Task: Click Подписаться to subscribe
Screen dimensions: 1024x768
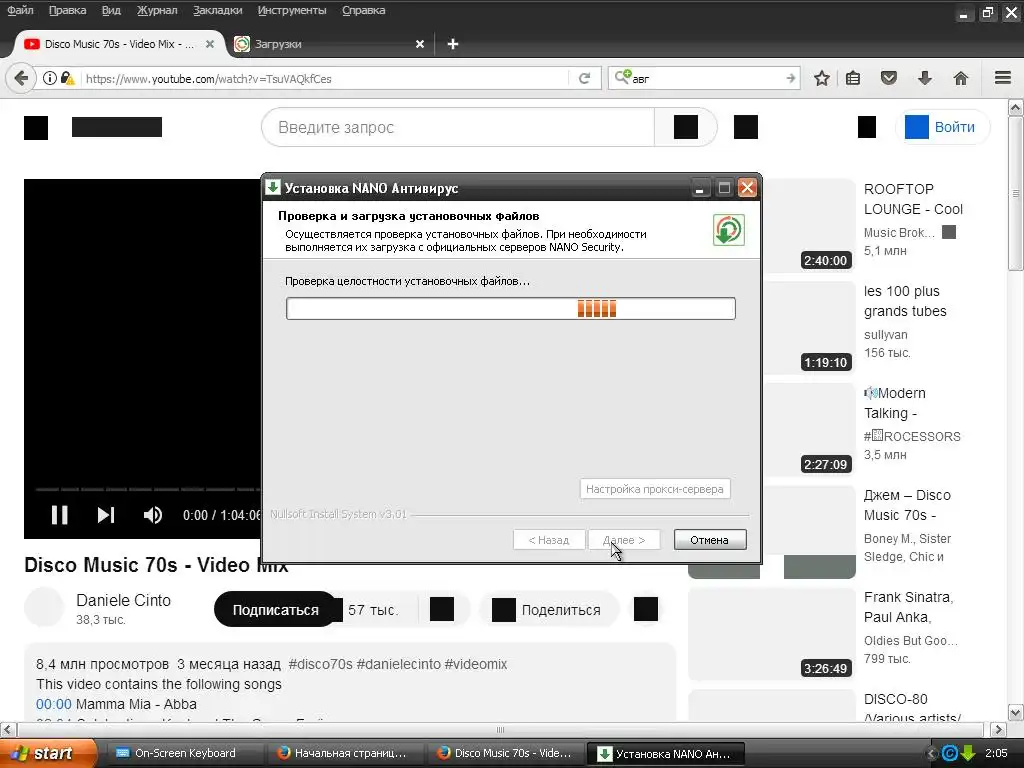Action: click(x=276, y=610)
